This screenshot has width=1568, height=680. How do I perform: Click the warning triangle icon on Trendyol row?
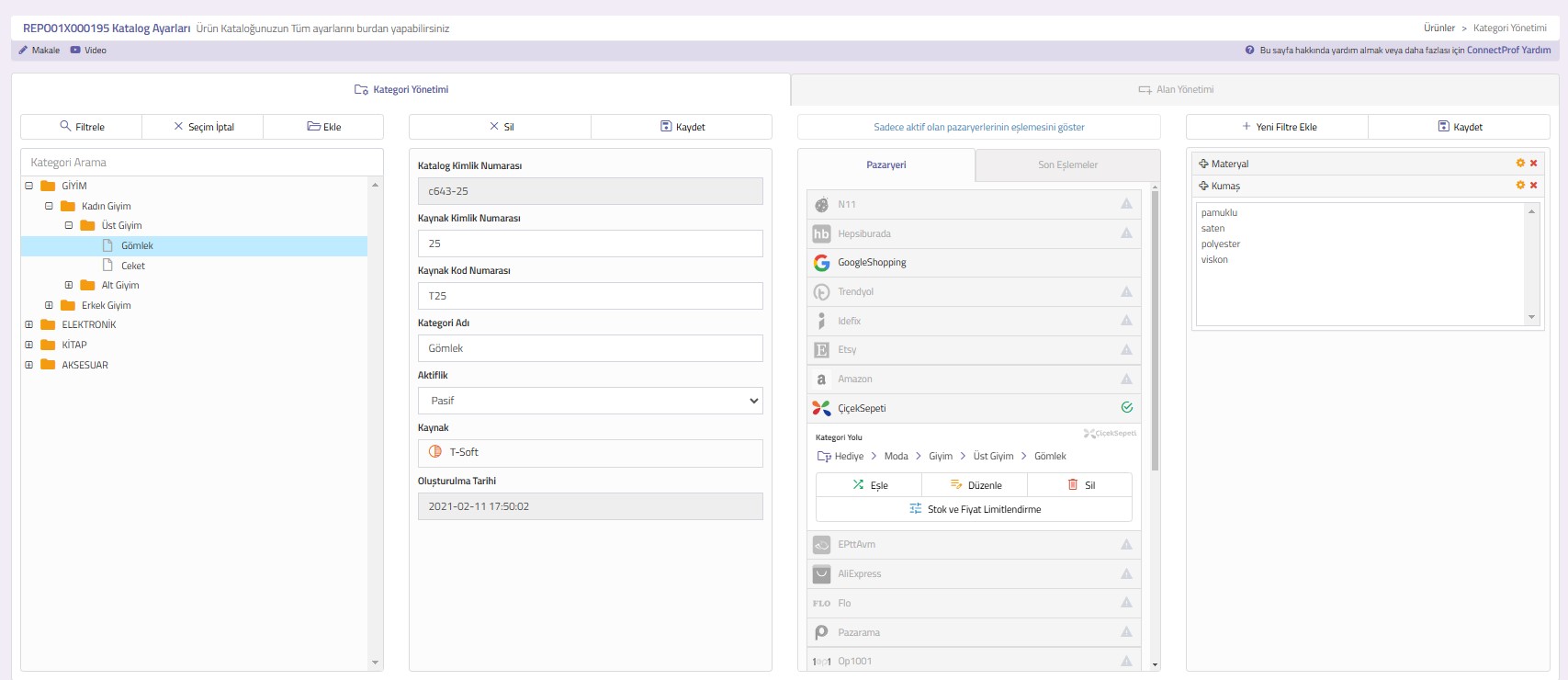pyautogui.click(x=1126, y=291)
